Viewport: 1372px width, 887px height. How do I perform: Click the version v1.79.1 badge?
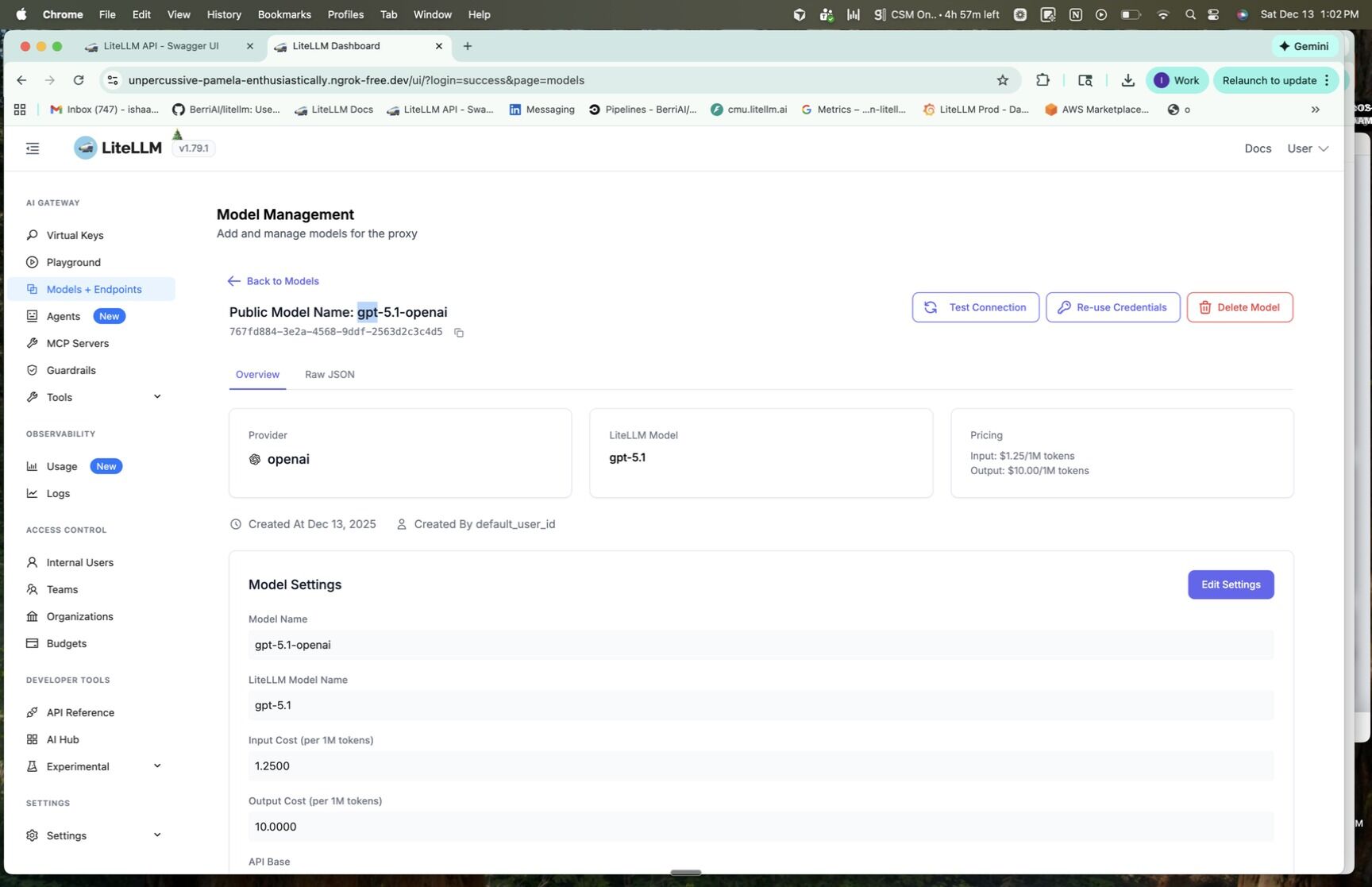point(194,148)
